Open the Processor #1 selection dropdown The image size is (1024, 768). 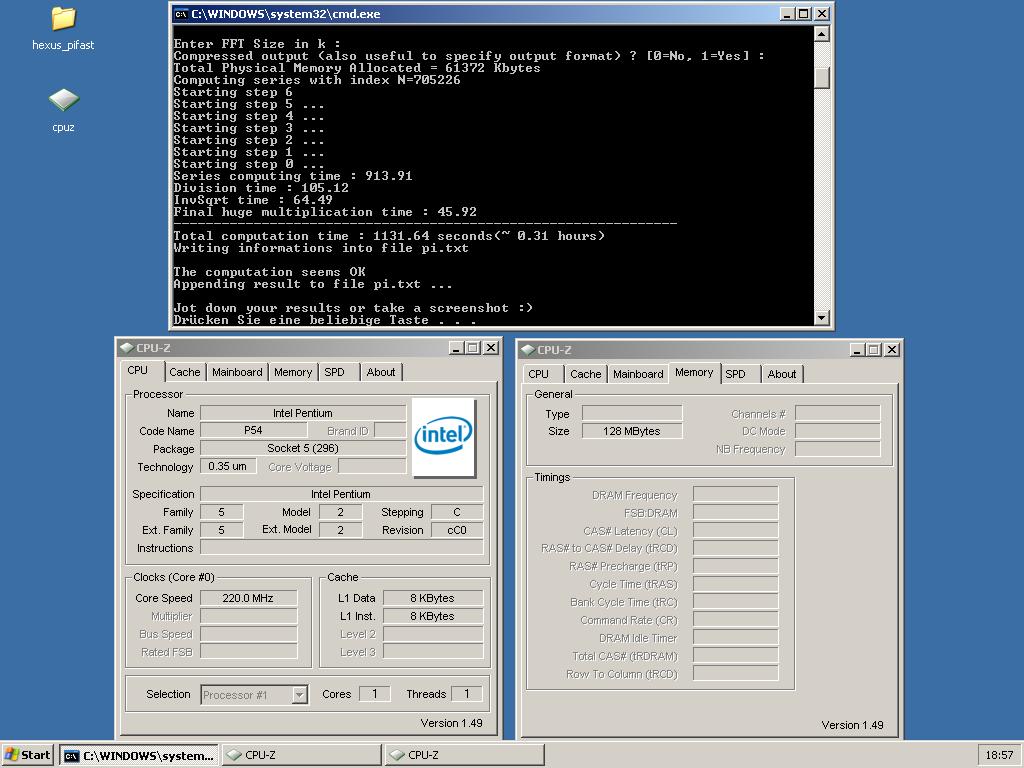click(299, 695)
